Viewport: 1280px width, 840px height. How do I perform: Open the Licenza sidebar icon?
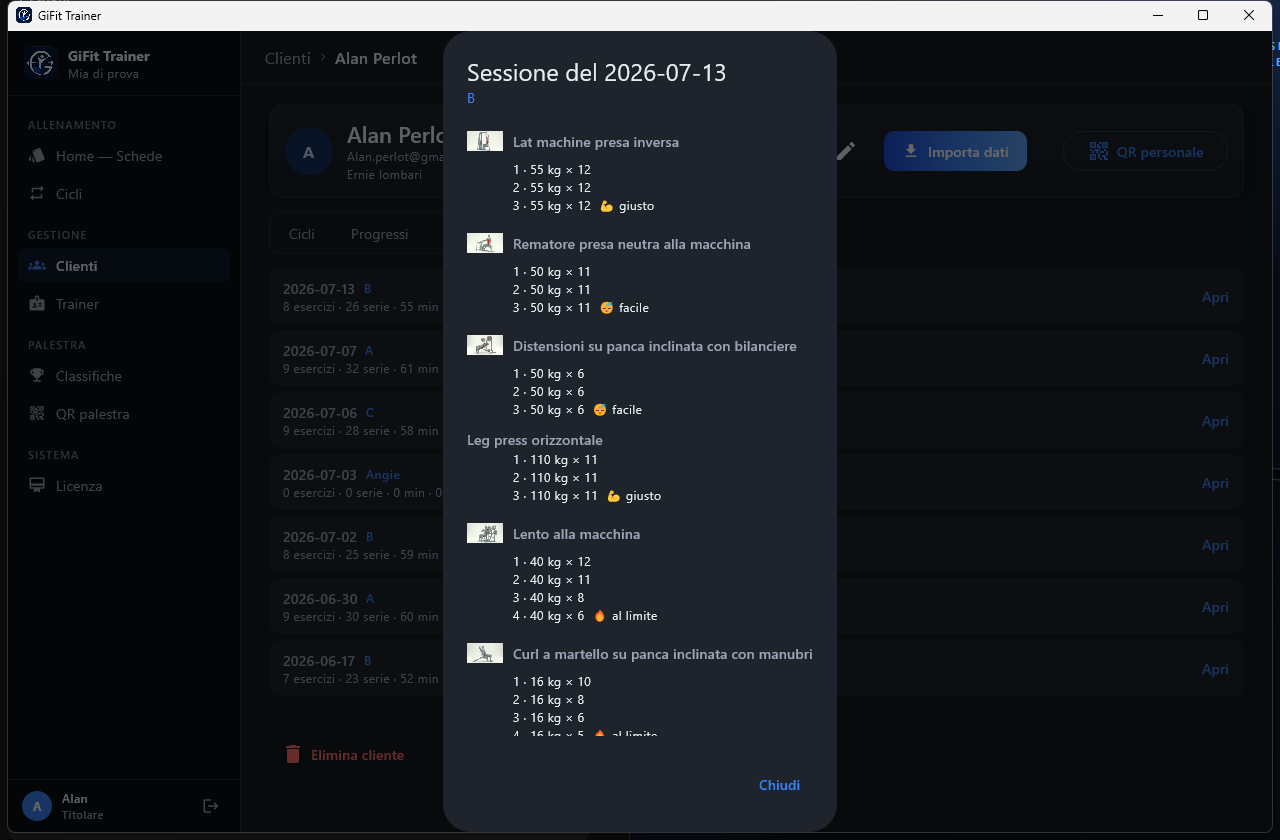(x=37, y=486)
